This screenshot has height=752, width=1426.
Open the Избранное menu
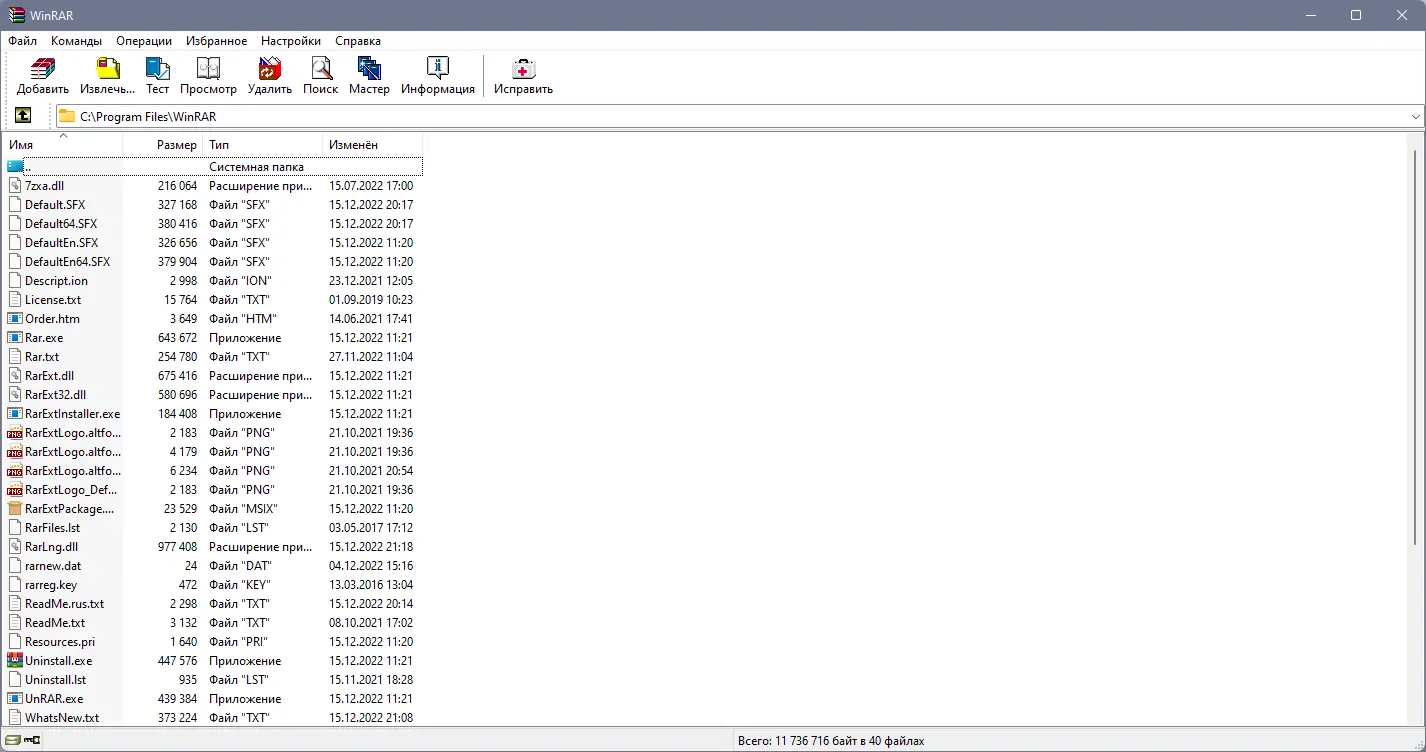[216, 41]
